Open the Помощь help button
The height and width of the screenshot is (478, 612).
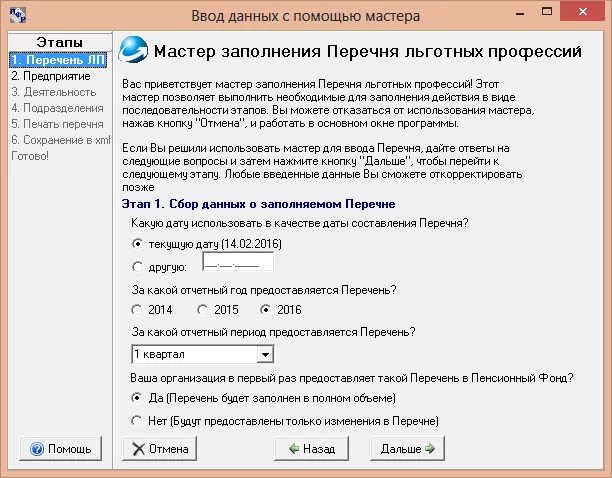(x=60, y=449)
